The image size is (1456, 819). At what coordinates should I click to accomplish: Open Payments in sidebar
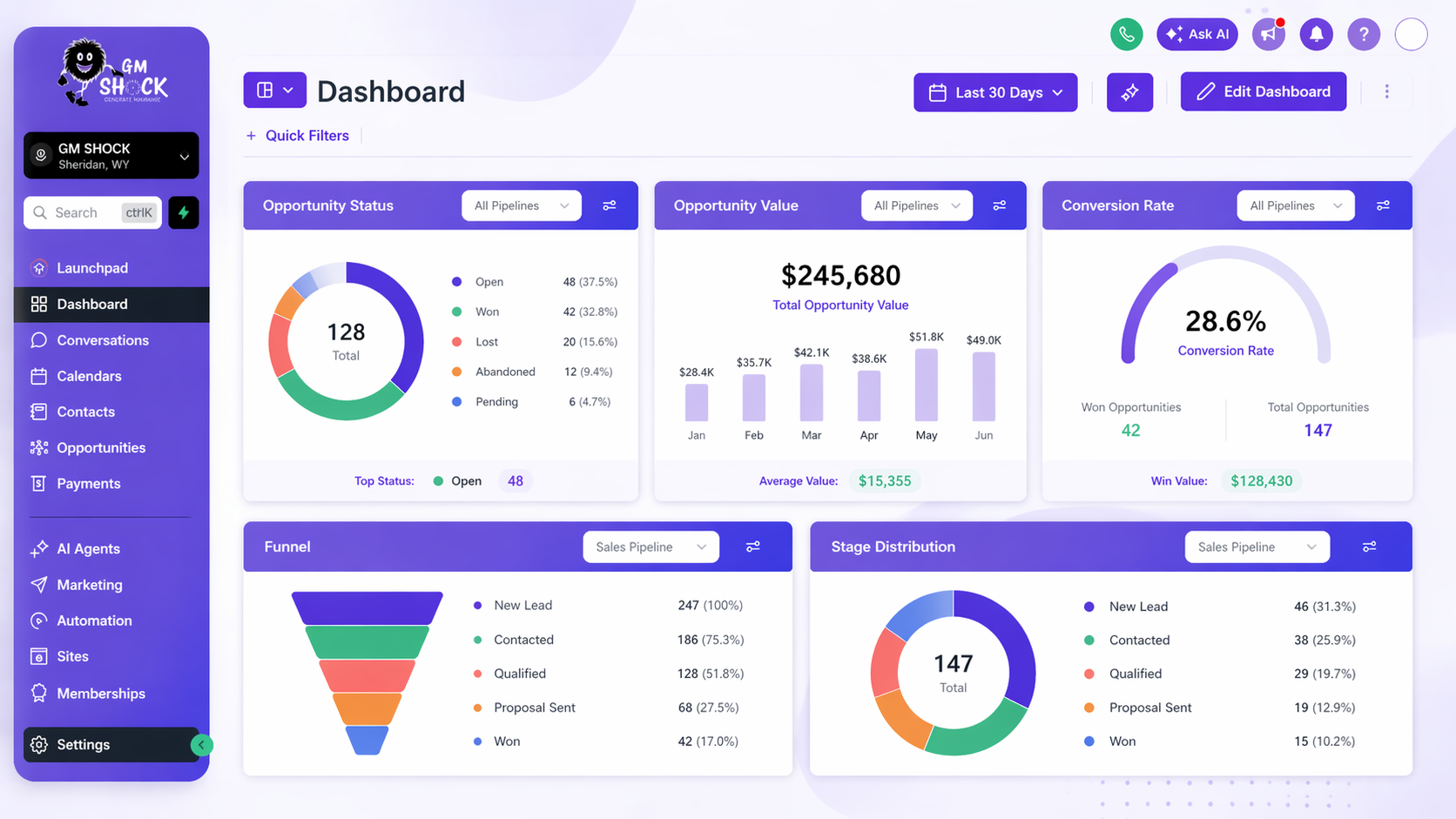click(x=111, y=483)
